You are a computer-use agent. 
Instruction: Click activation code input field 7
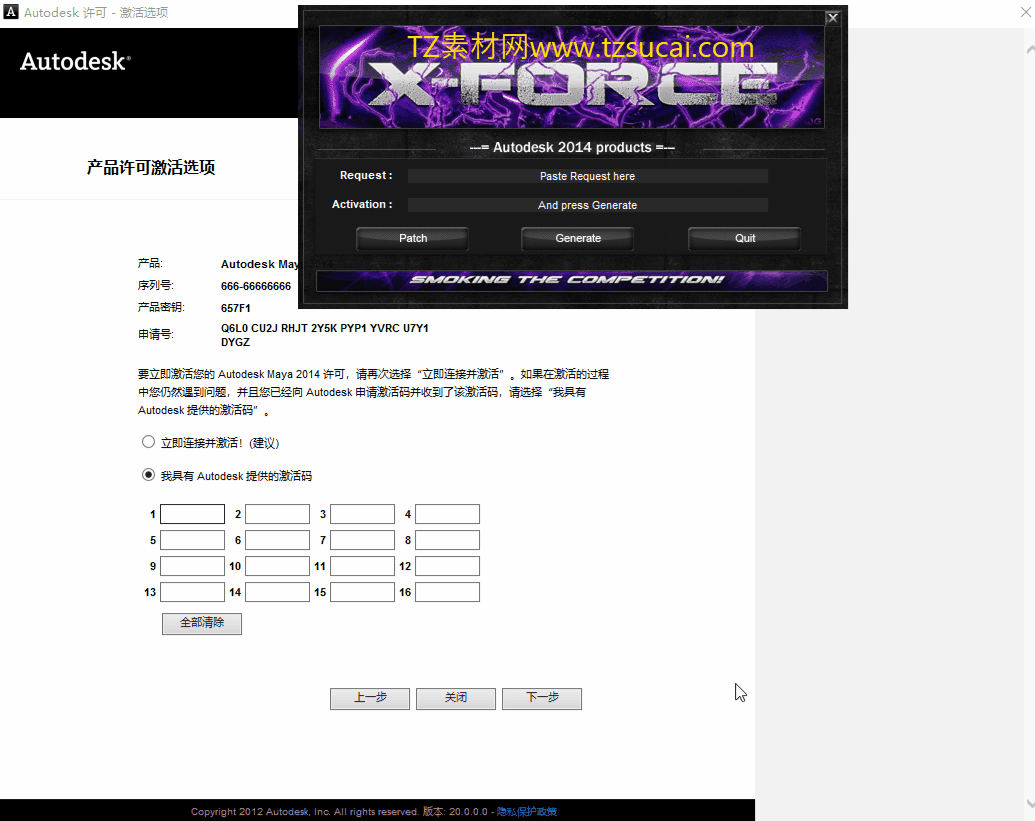point(362,540)
